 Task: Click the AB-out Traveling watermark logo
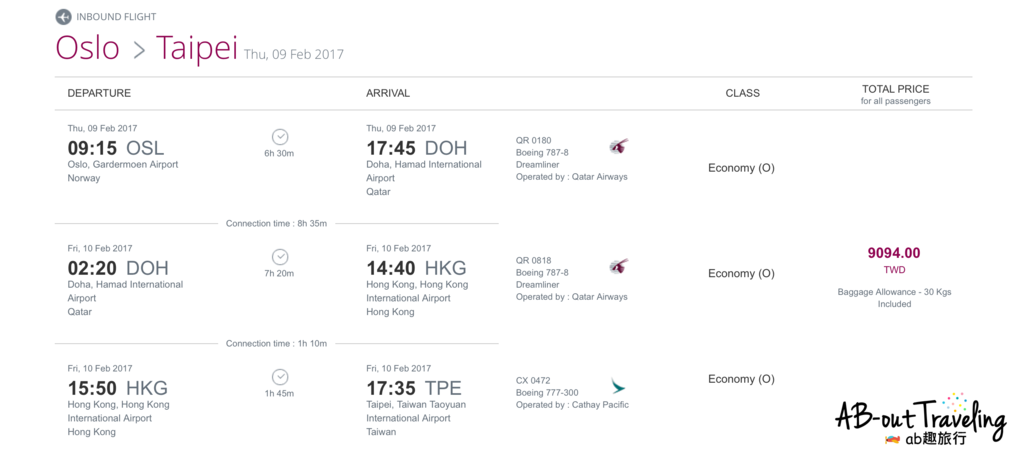[x=921, y=418]
